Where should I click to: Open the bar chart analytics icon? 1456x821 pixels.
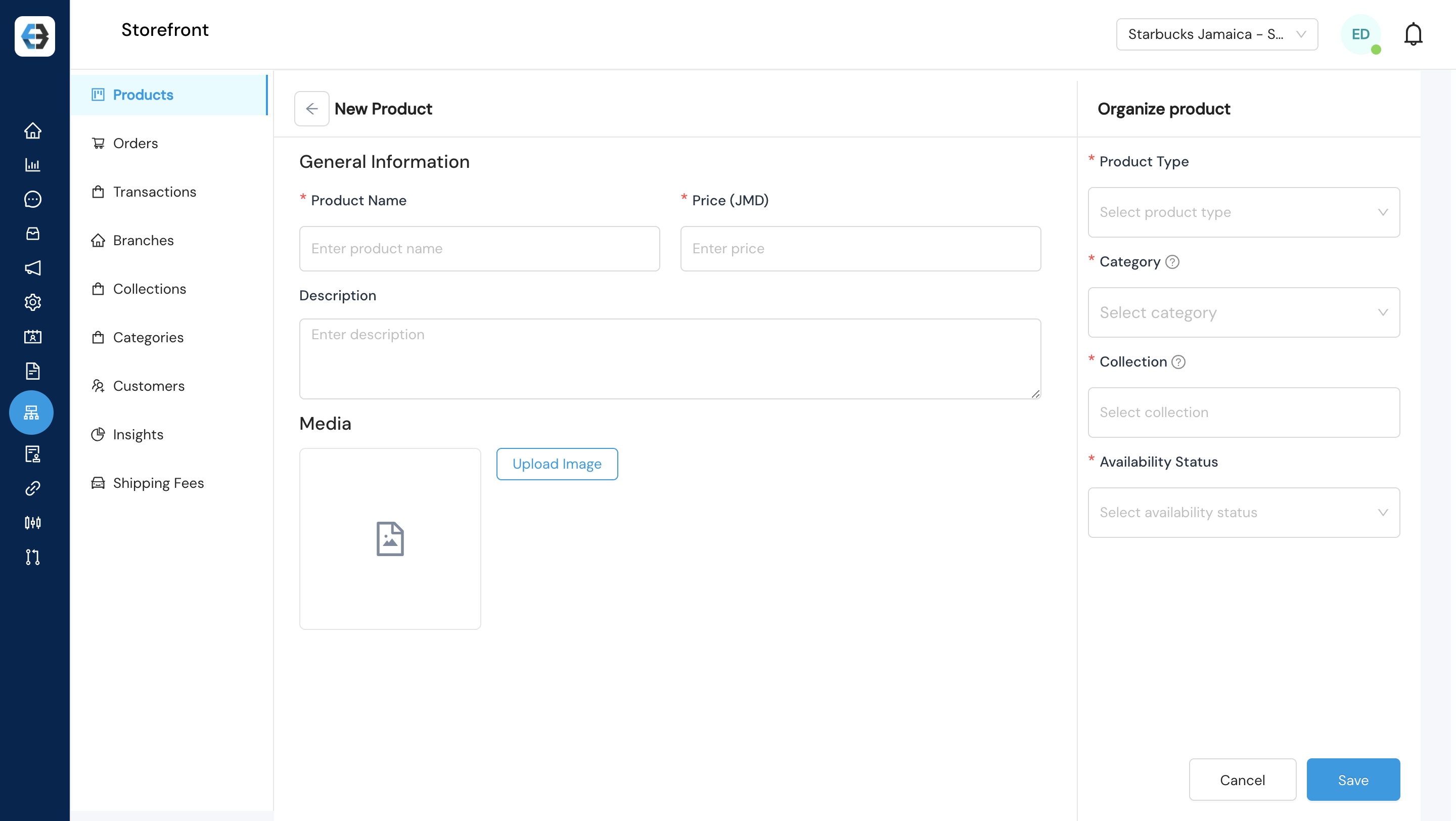32,165
